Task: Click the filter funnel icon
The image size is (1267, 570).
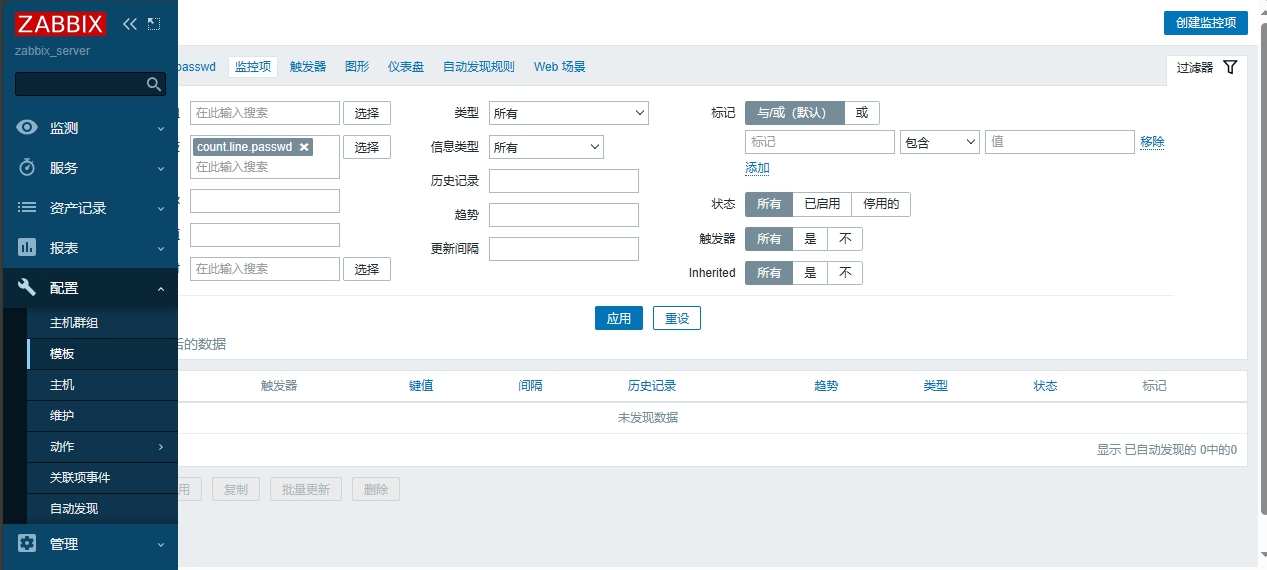Action: tap(1230, 67)
